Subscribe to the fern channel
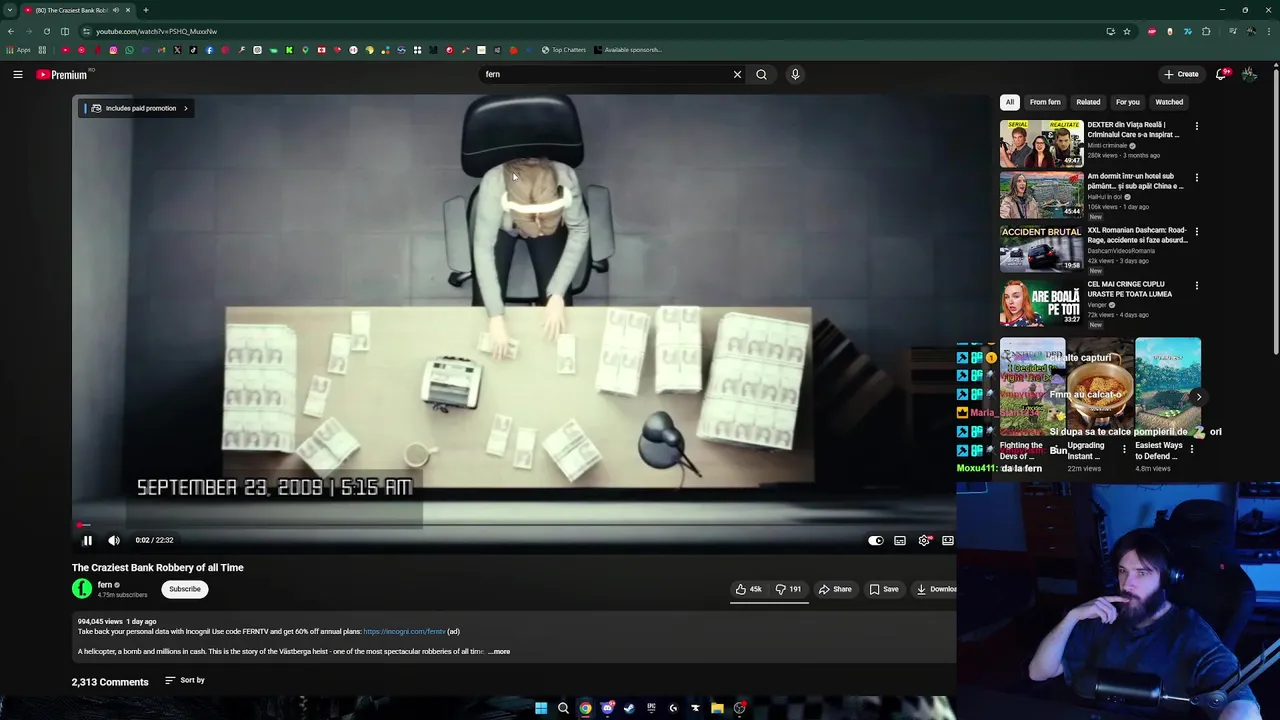This screenshot has height=720, width=1280. point(185,589)
